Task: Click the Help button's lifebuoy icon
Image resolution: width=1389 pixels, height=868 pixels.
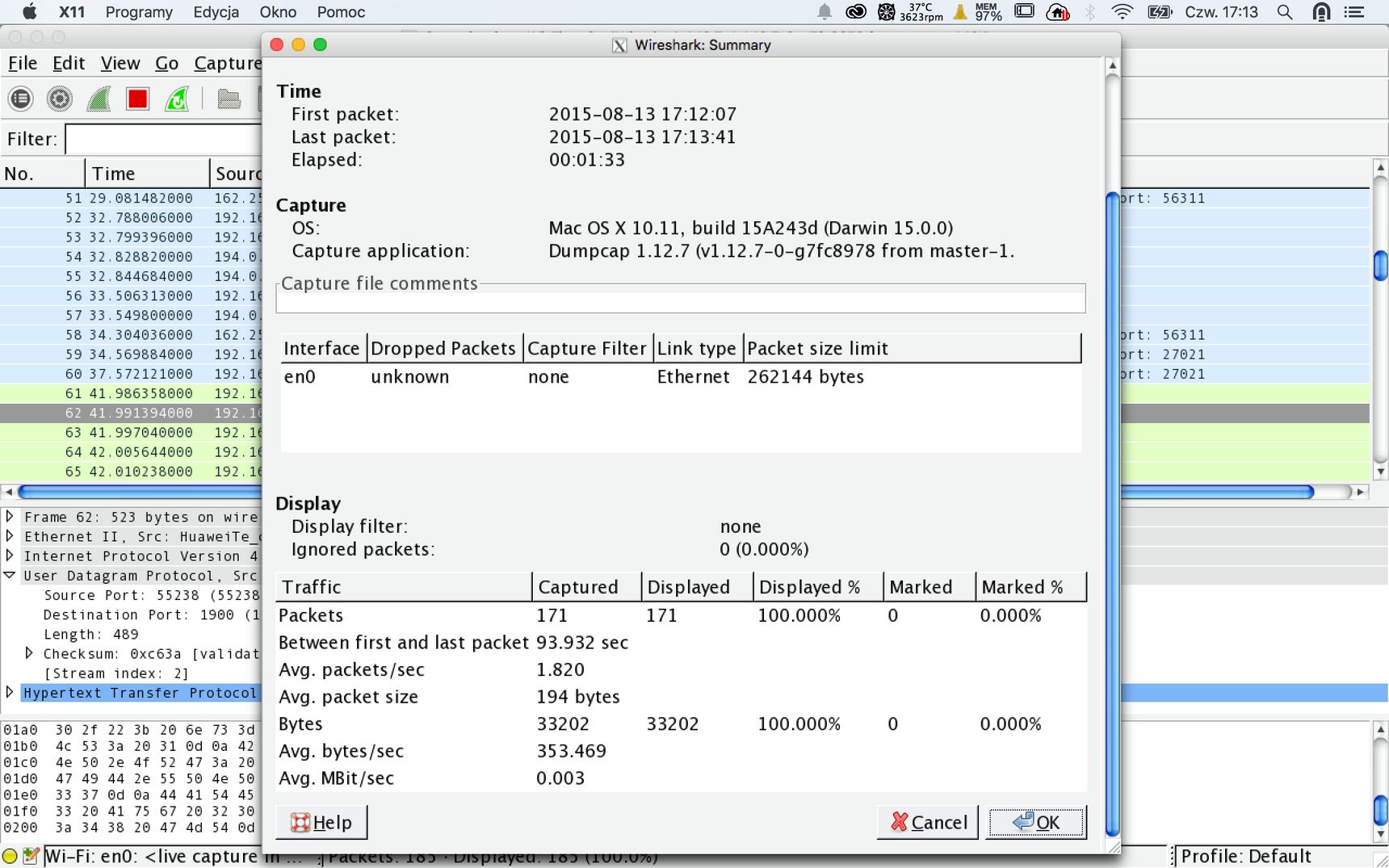Action: click(x=300, y=822)
